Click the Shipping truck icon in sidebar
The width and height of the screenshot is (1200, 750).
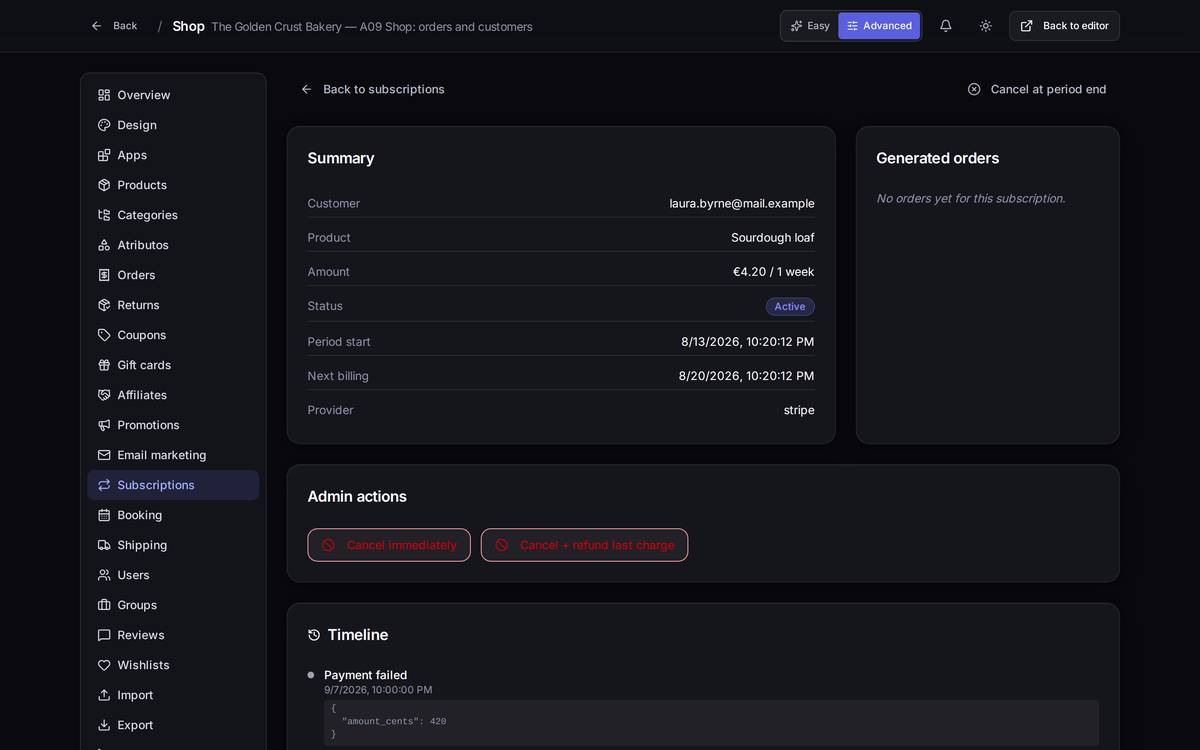pyautogui.click(x=104, y=545)
